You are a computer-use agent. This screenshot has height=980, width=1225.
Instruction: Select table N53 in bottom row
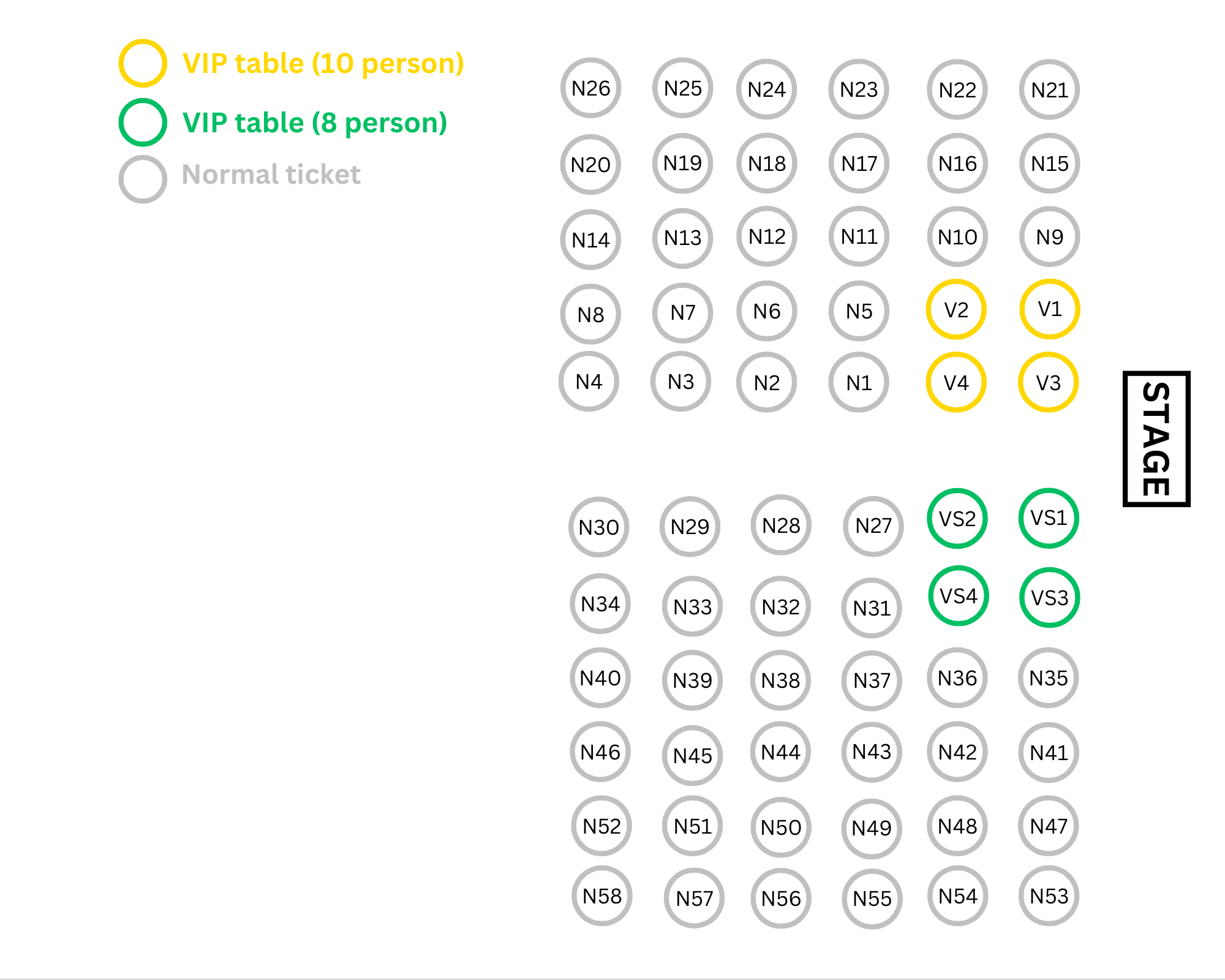pyautogui.click(x=1049, y=895)
